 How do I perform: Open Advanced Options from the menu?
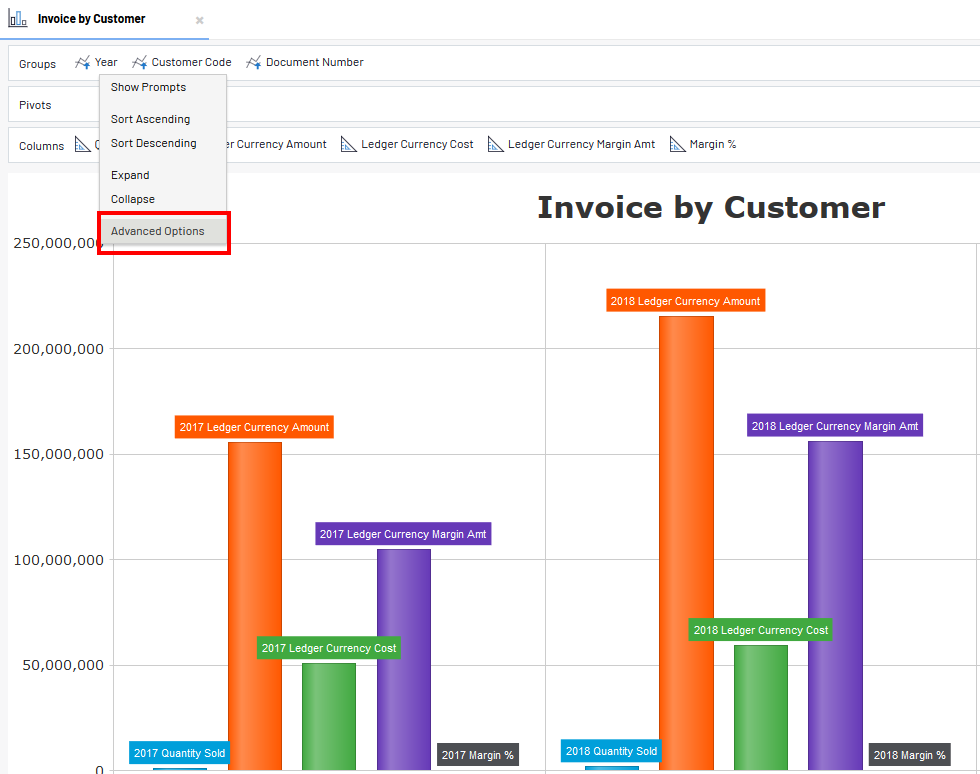click(157, 232)
